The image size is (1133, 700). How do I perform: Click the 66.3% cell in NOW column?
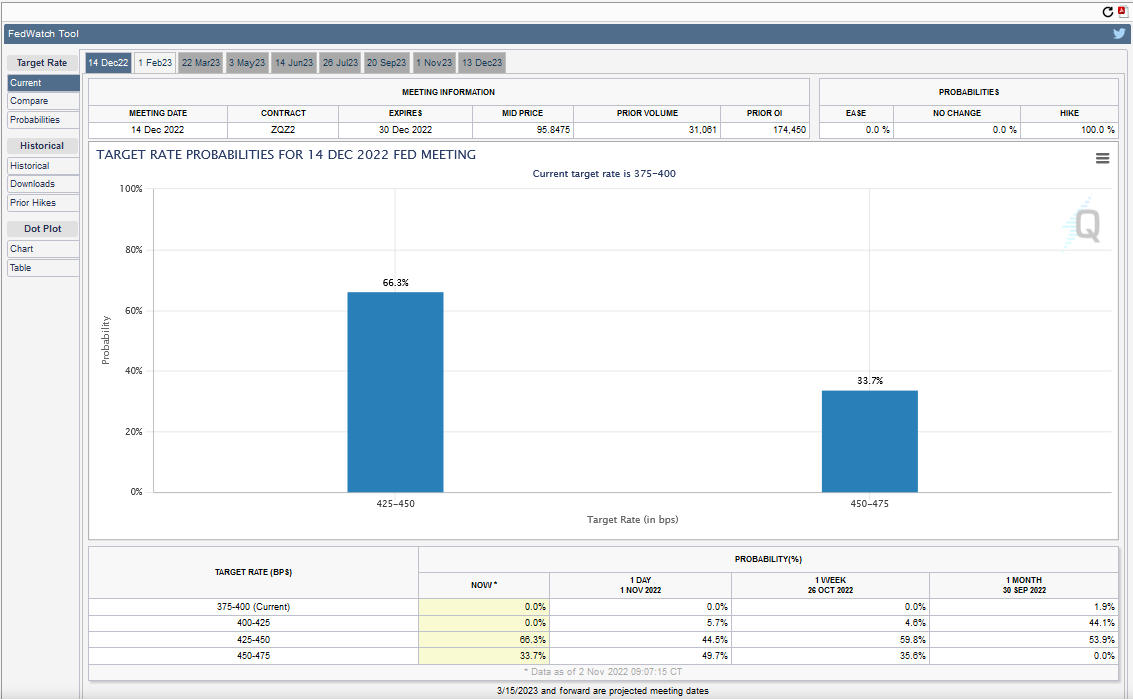coord(483,640)
